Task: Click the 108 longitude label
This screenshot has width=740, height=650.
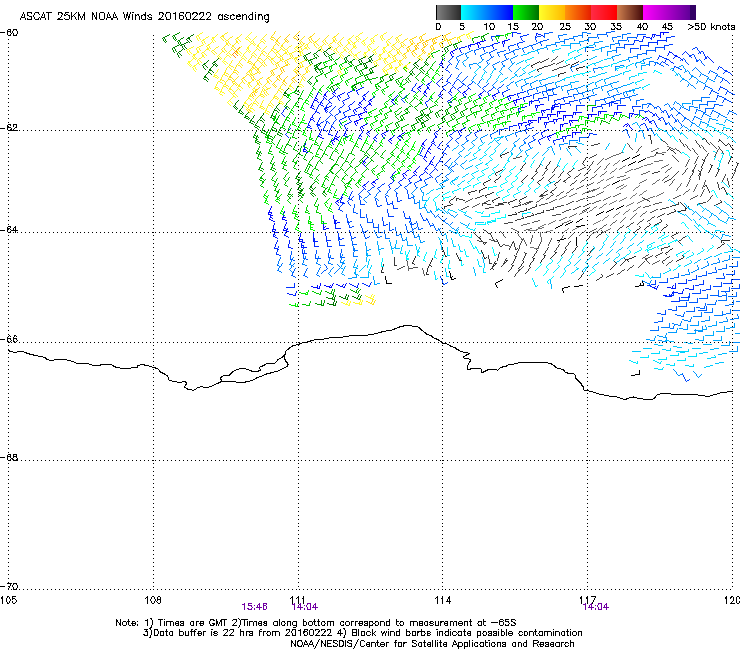Action: pos(153,600)
